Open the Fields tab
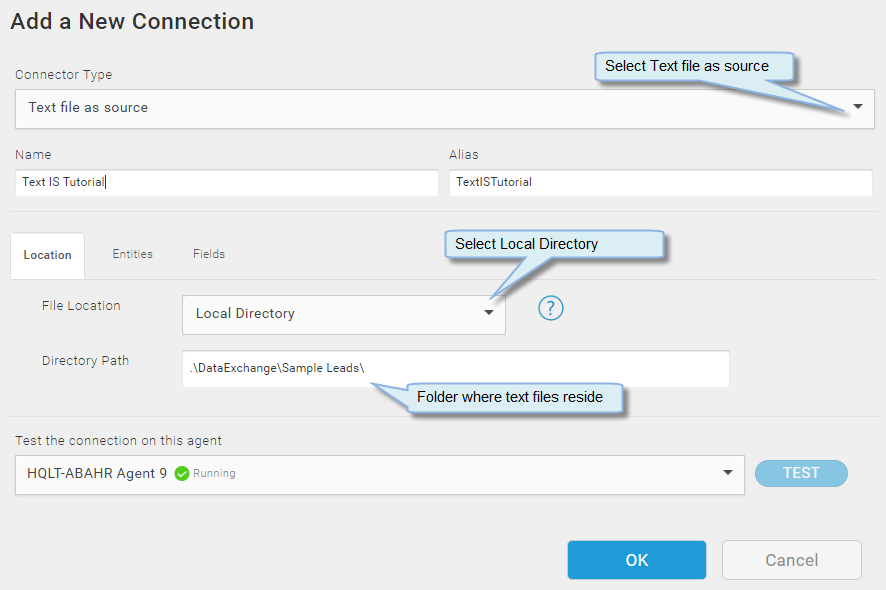Viewport: 886px width, 590px height. click(x=209, y=254)
